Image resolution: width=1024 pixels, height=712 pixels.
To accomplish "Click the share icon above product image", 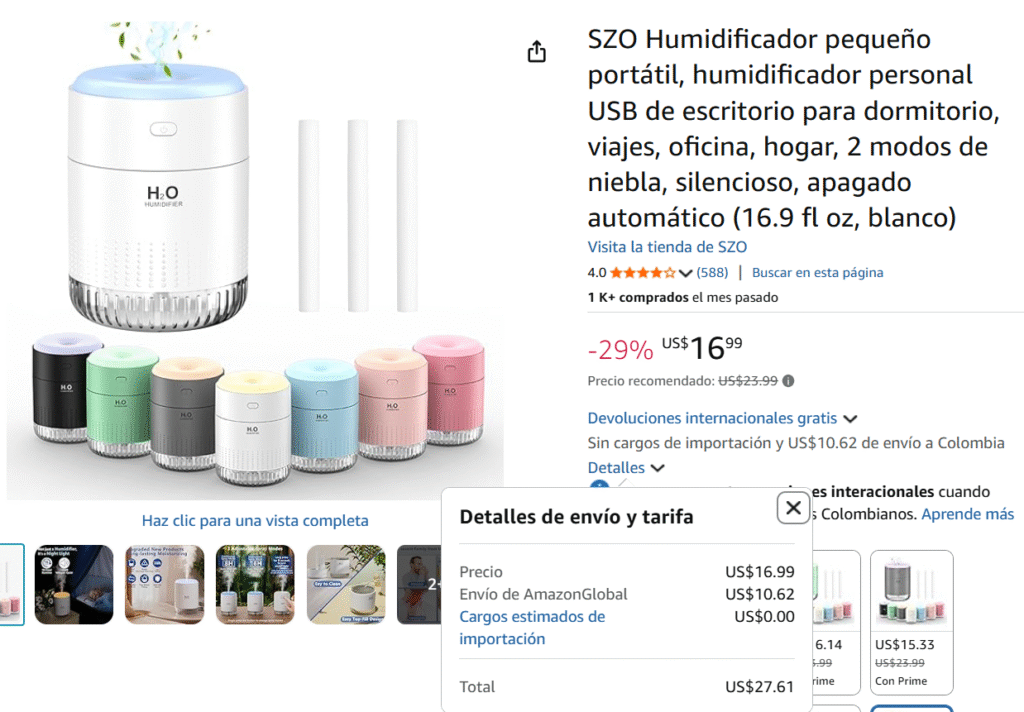I will (536, 51).
